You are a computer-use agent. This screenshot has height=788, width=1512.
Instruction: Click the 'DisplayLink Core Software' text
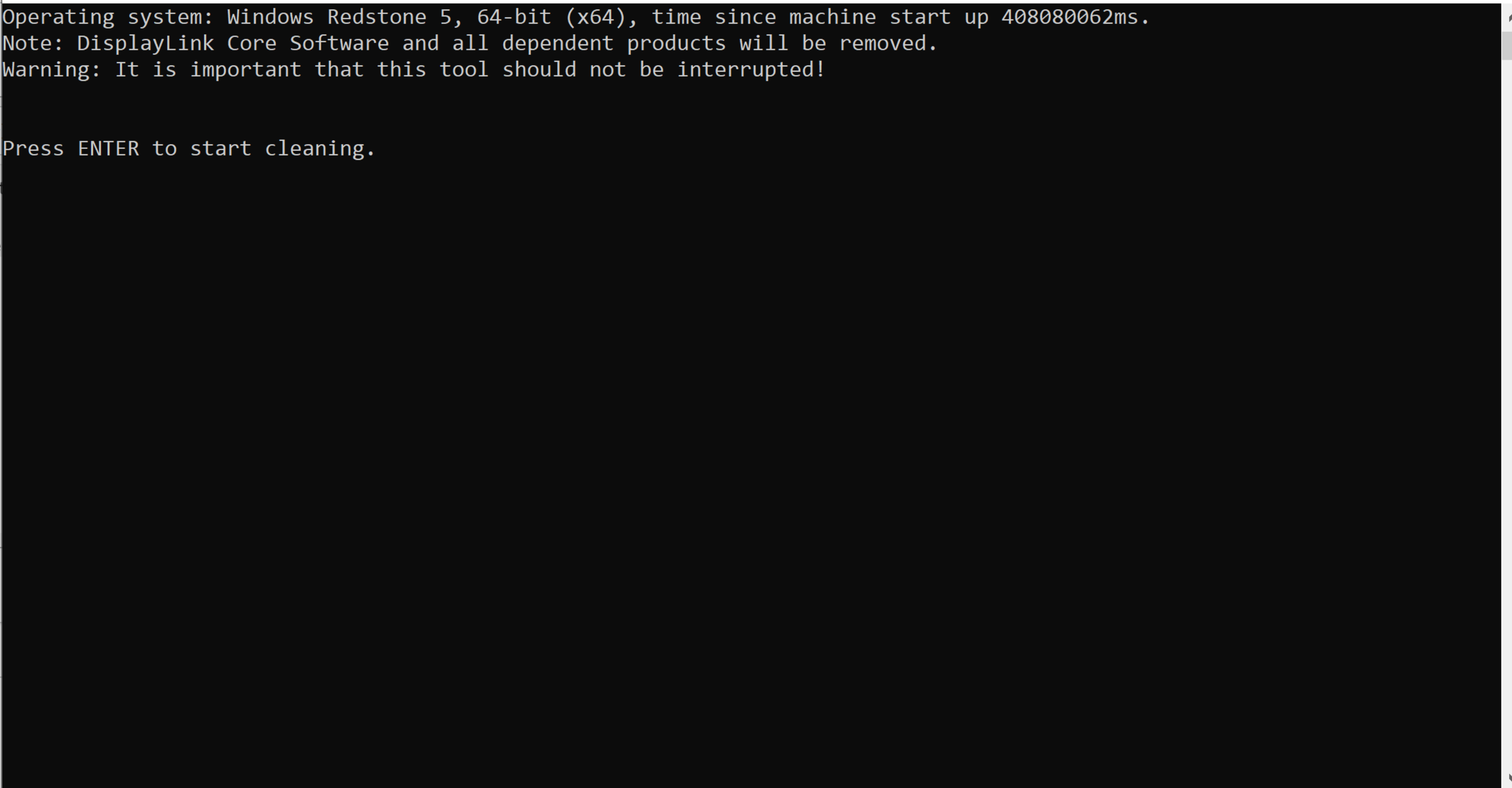click(x=233, y=44)
